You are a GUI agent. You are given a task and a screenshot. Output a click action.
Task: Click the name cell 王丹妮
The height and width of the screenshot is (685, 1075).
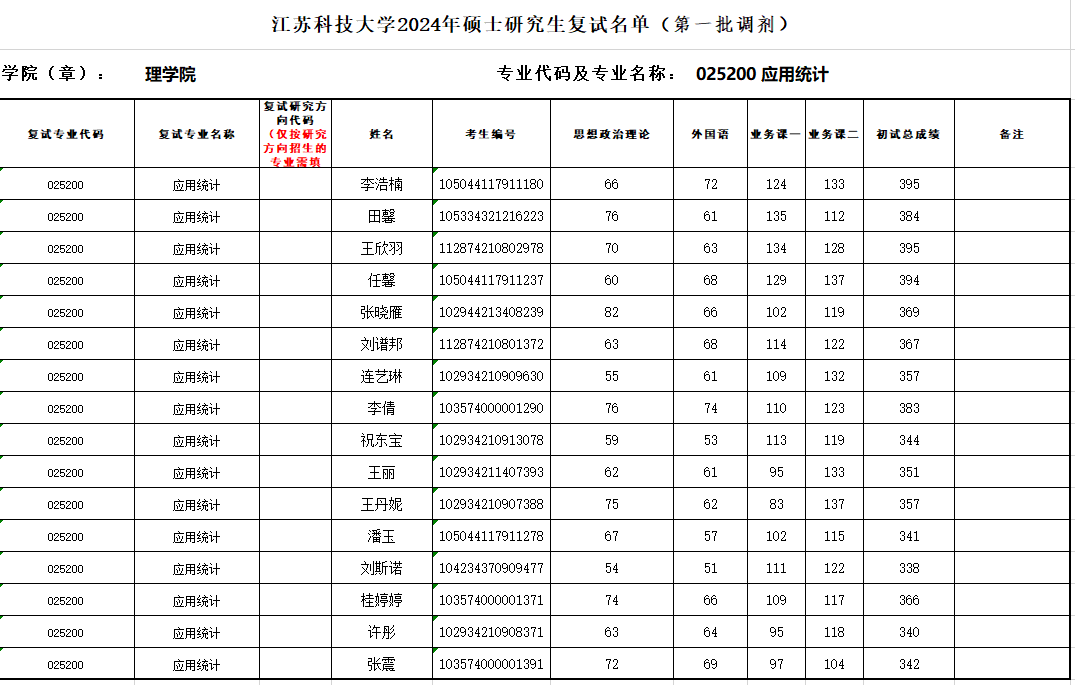(x=382, y=505)
